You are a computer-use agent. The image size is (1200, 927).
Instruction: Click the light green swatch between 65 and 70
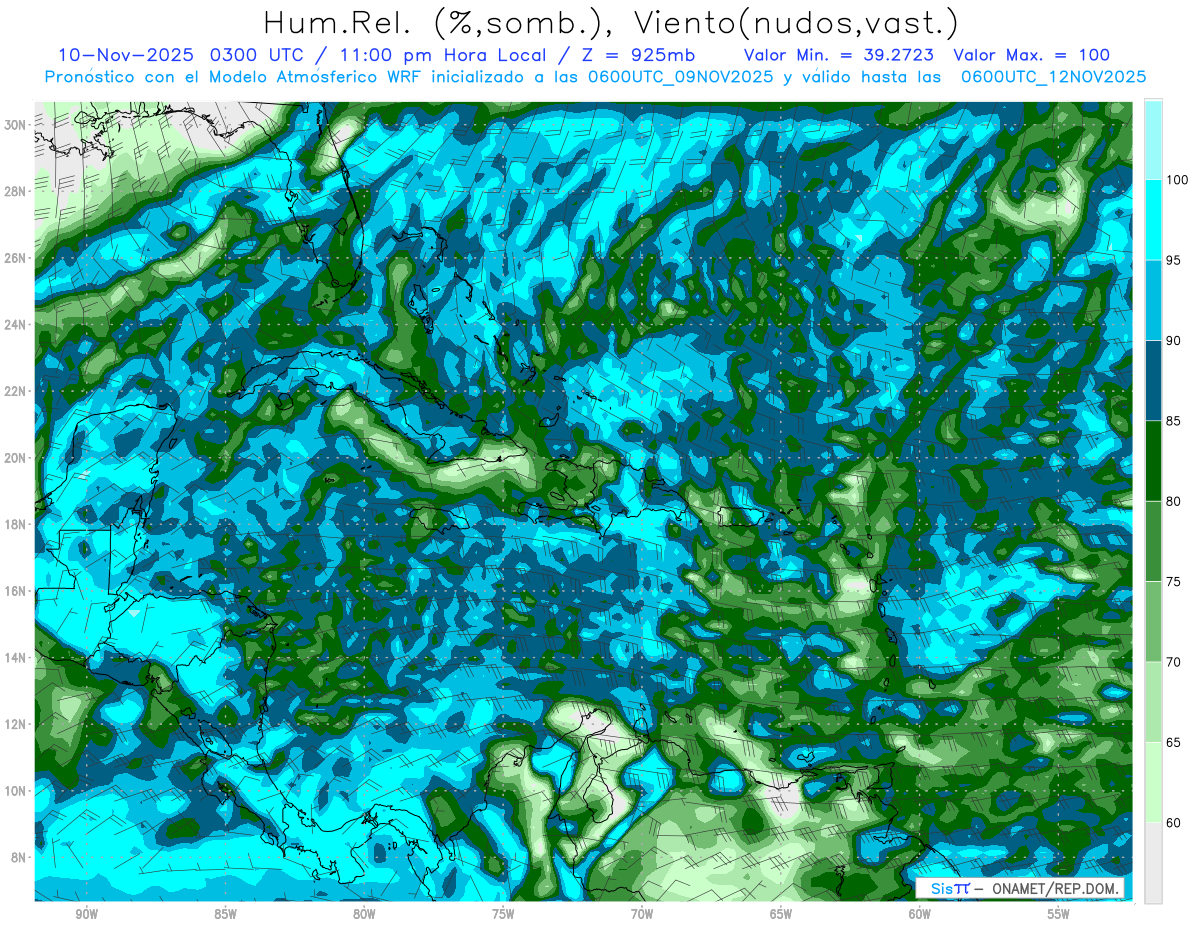1153,702
